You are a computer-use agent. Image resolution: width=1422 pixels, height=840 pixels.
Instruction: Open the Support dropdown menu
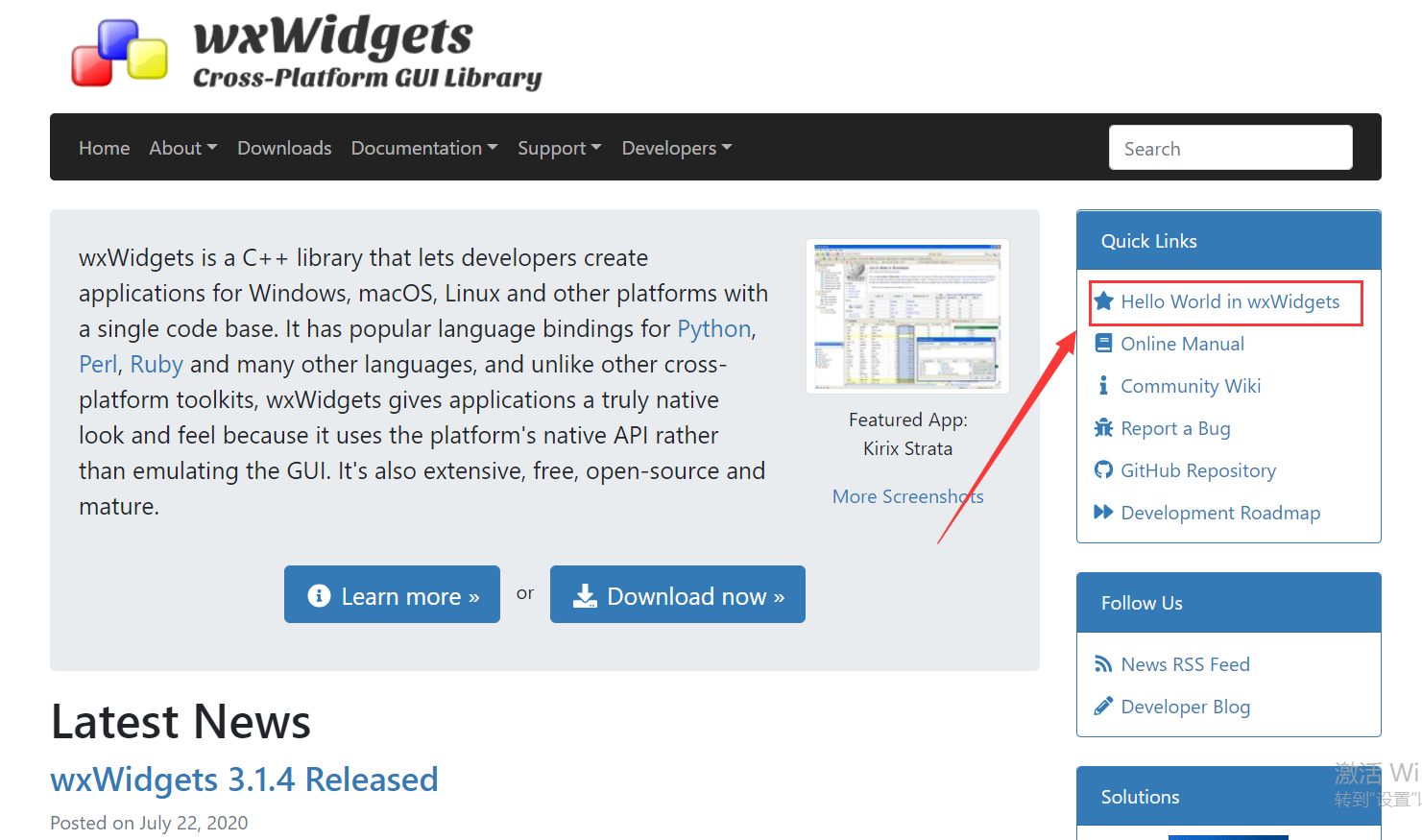560,148
